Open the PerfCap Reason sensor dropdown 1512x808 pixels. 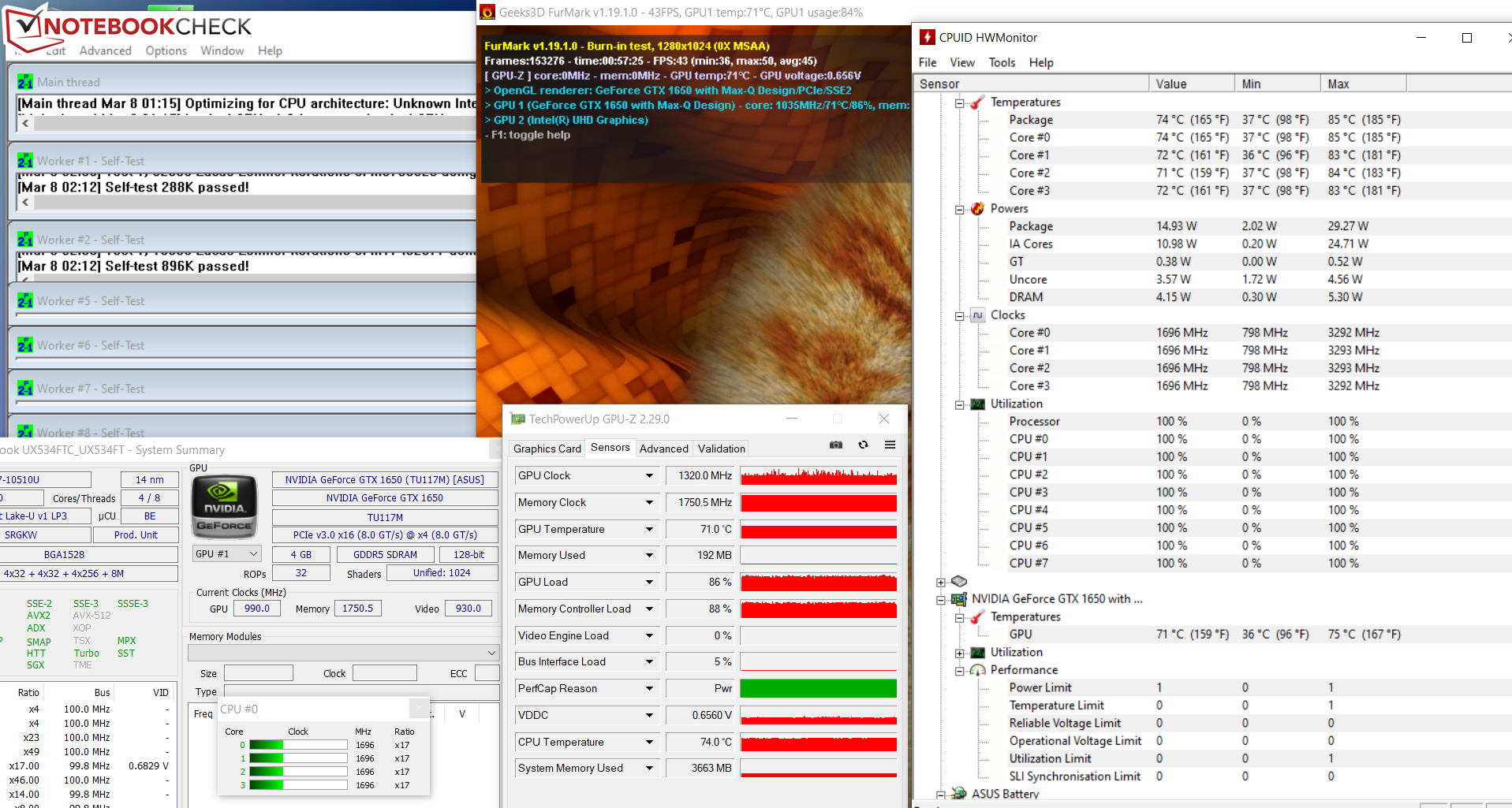pos(649,689)
